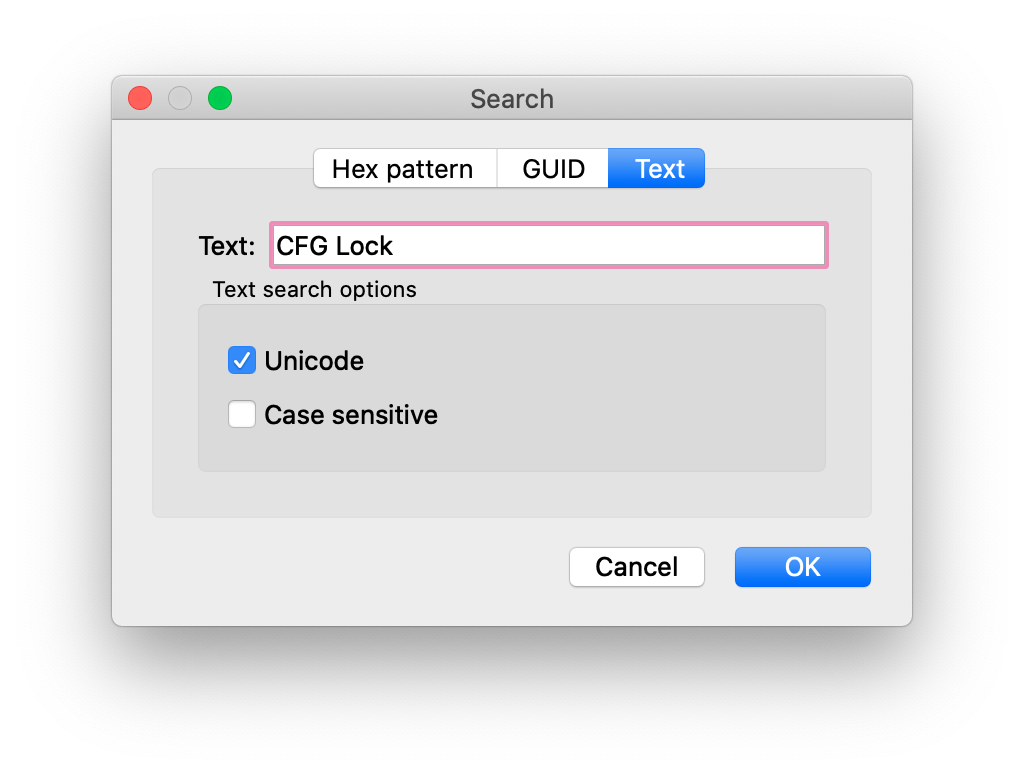Click the 'Text search options' group heading

pos(315,289)
